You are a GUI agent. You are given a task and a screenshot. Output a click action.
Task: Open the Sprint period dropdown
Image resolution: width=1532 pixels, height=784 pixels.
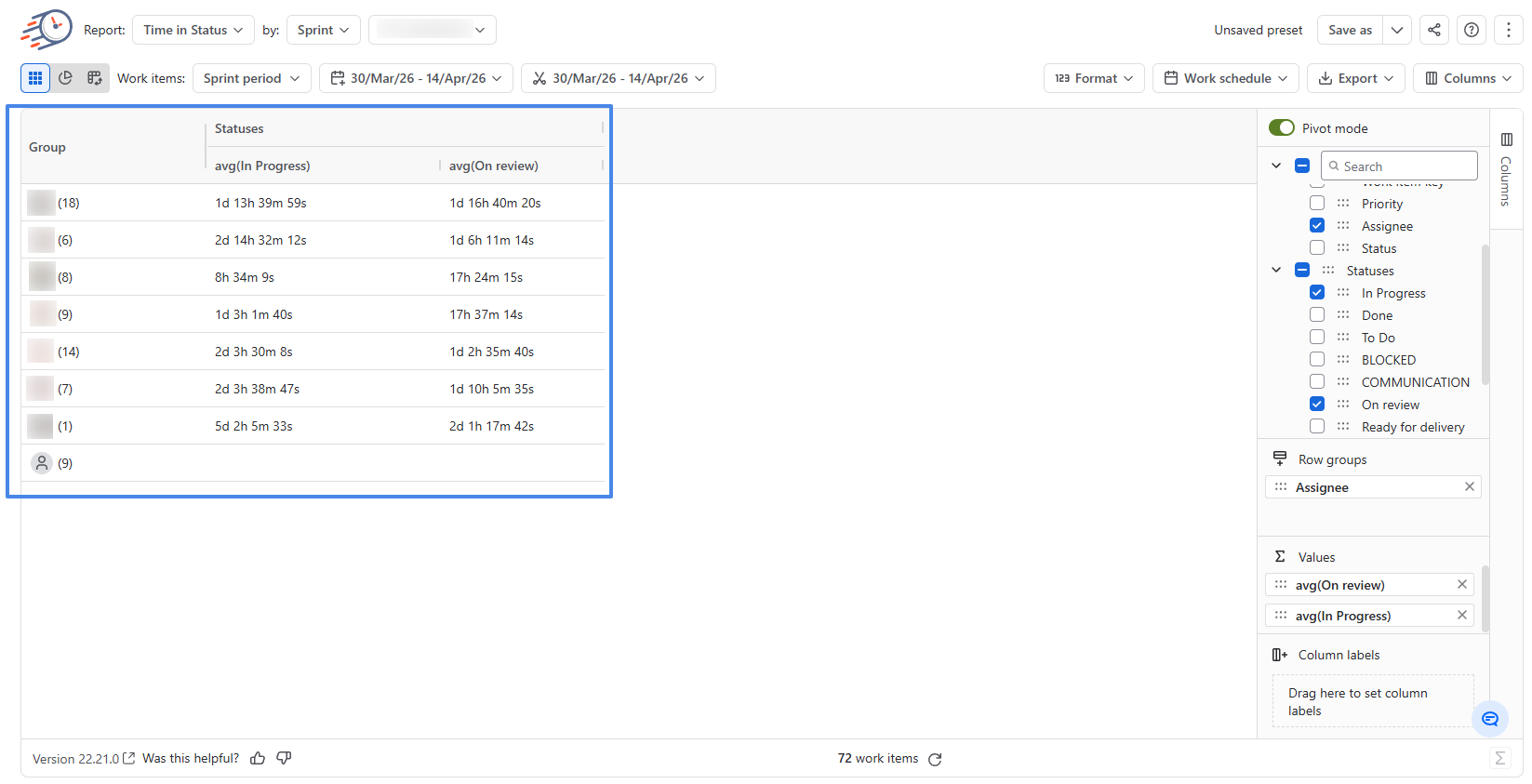(x=251, y=78)
